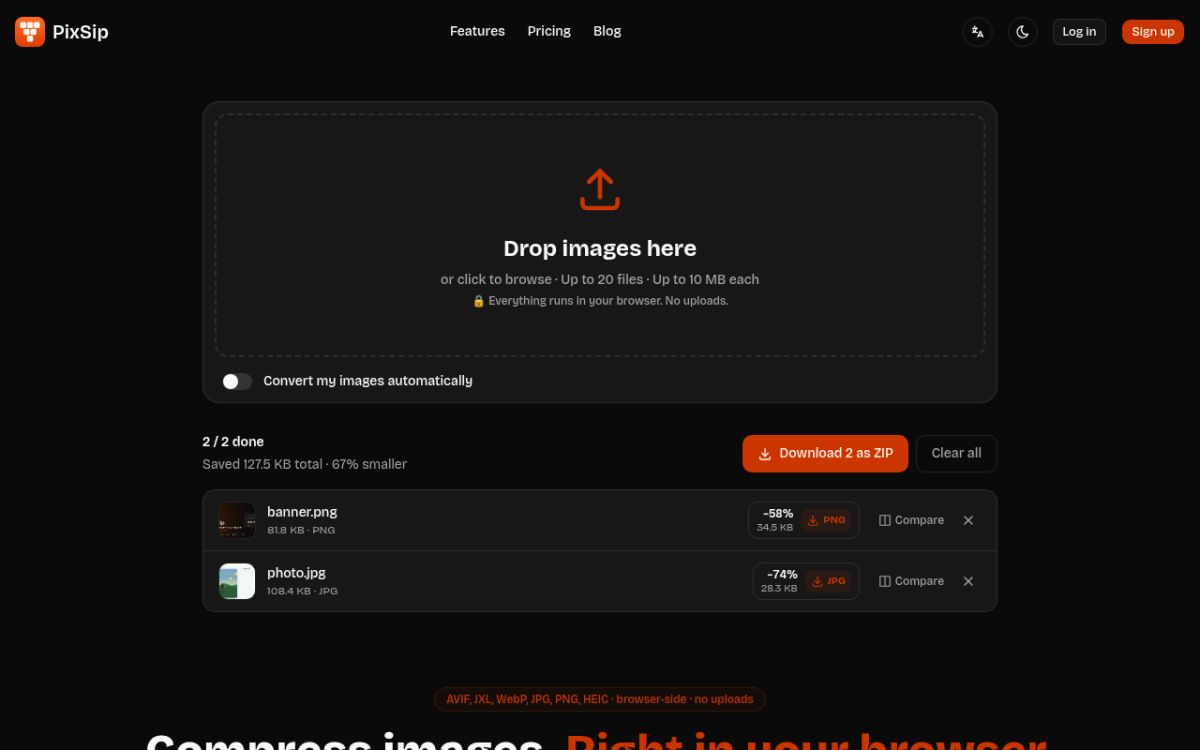Screen dimensions: 1200x750
Task: Select the banner.png file name
Action: (302, 512)
